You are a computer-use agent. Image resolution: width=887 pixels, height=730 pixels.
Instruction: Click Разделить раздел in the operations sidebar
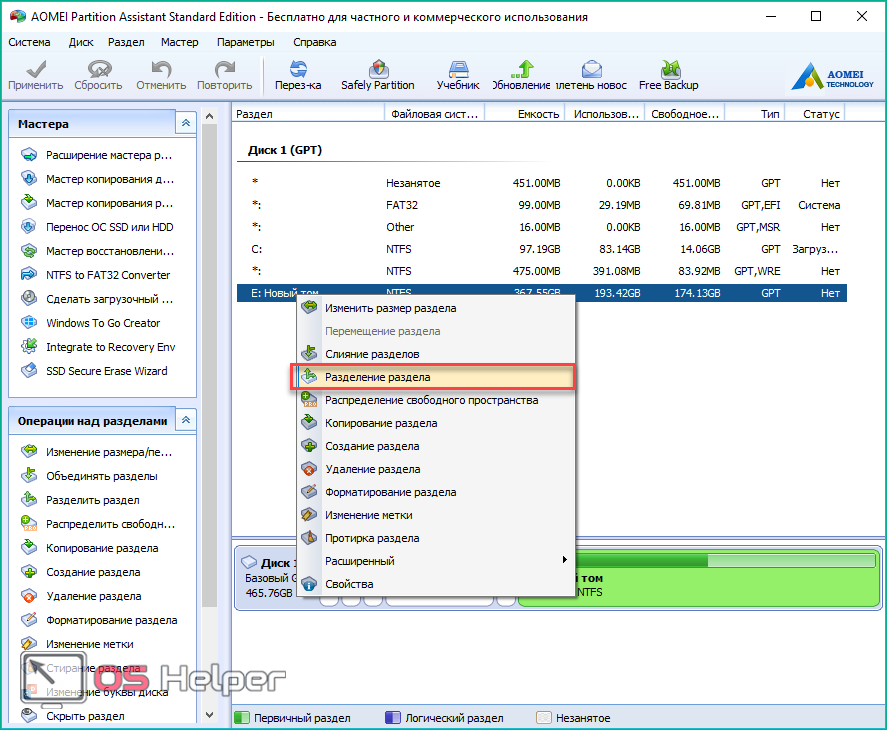(x=92, y=500)
